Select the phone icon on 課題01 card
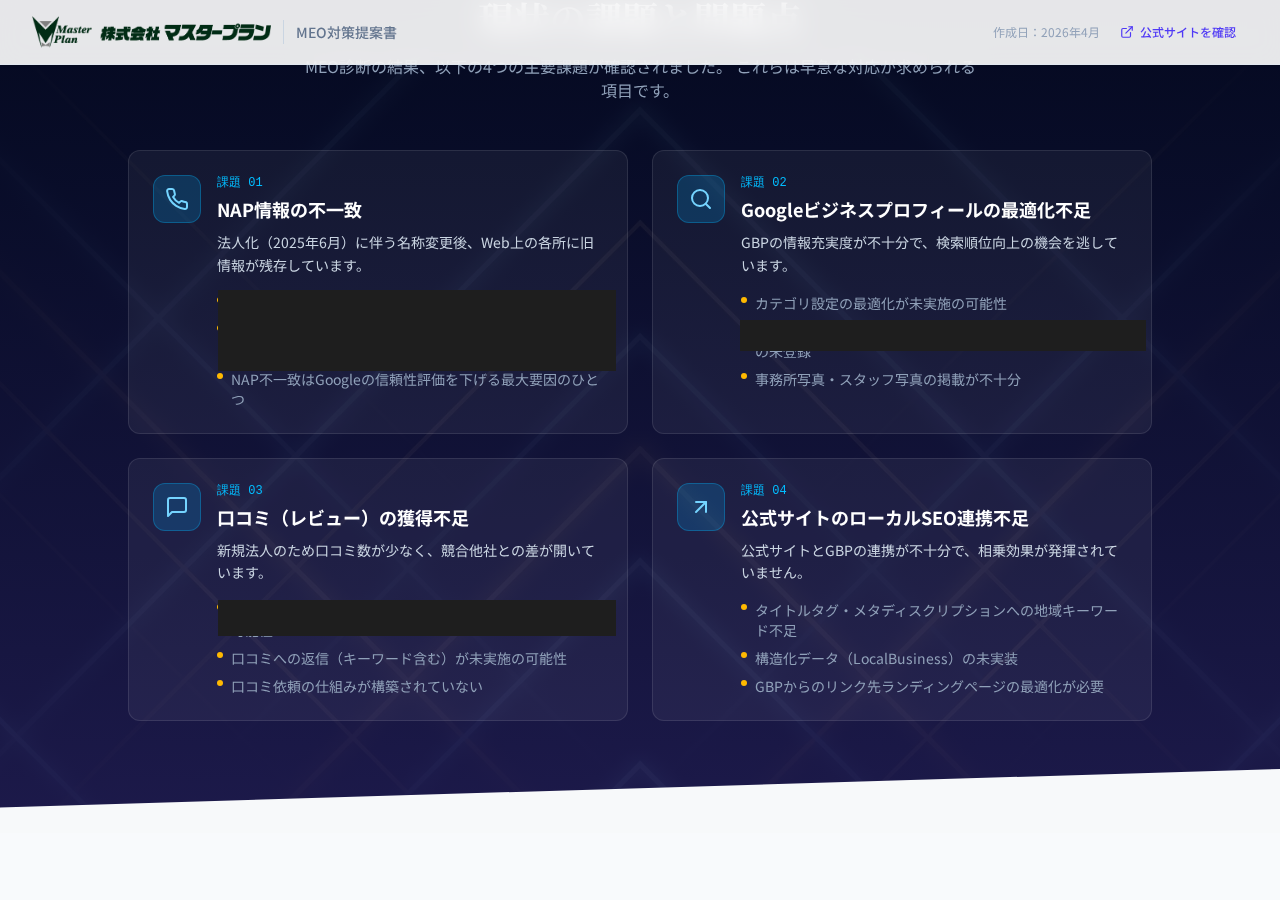Image resolution: width=1280 pixels, height=900 pixels. tap(177, 197)
